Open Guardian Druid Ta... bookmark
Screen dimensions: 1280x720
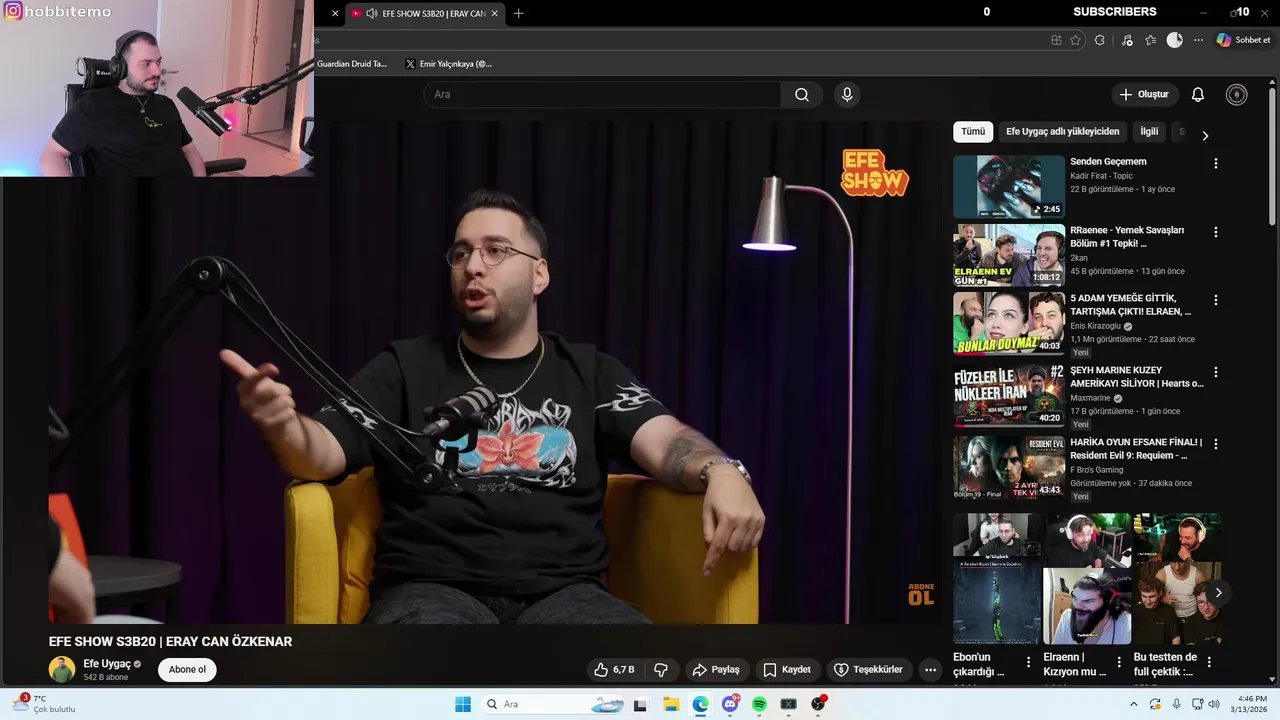351,64
